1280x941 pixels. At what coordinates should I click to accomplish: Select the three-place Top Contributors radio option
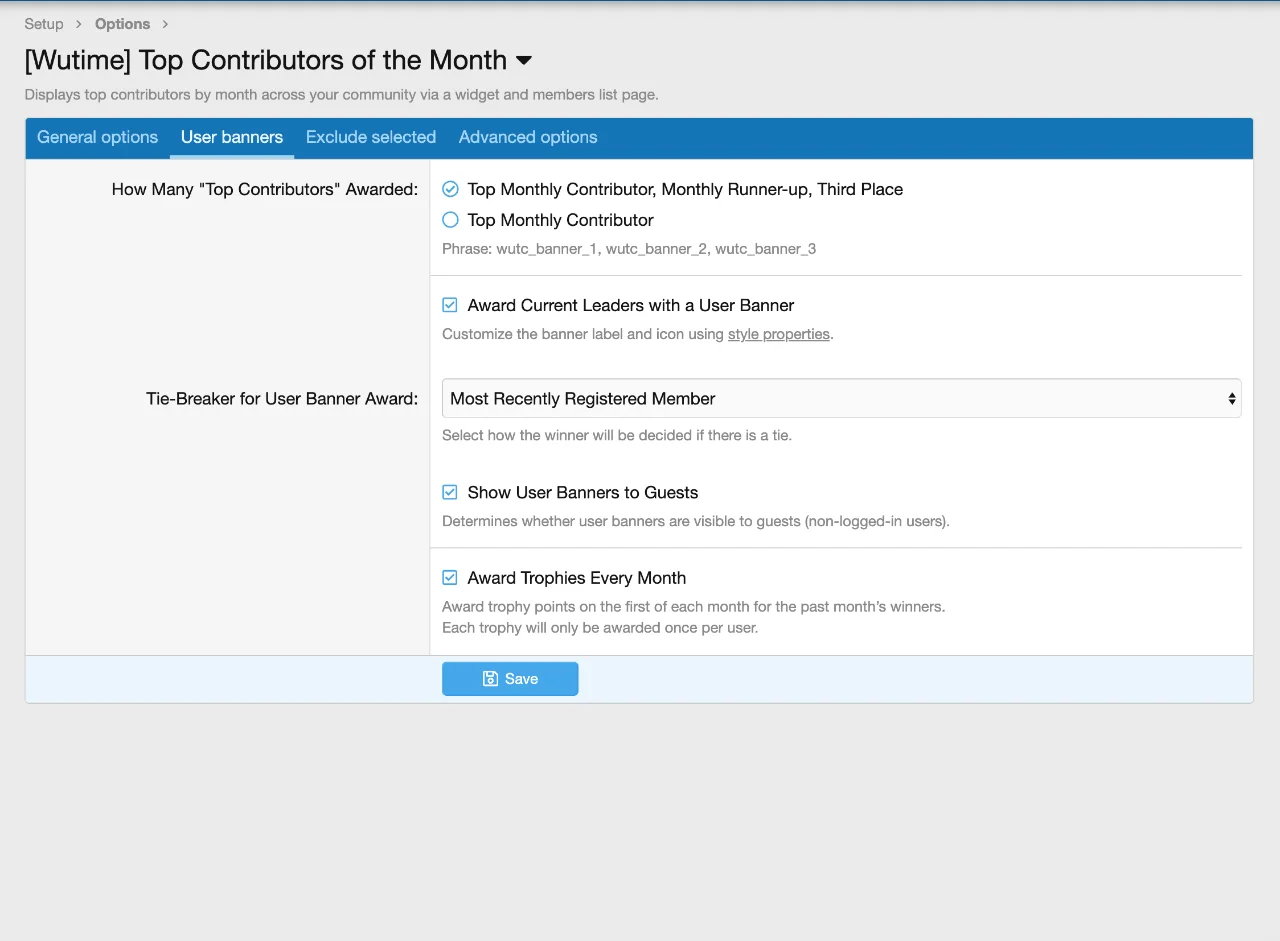(x=451, y=189)
